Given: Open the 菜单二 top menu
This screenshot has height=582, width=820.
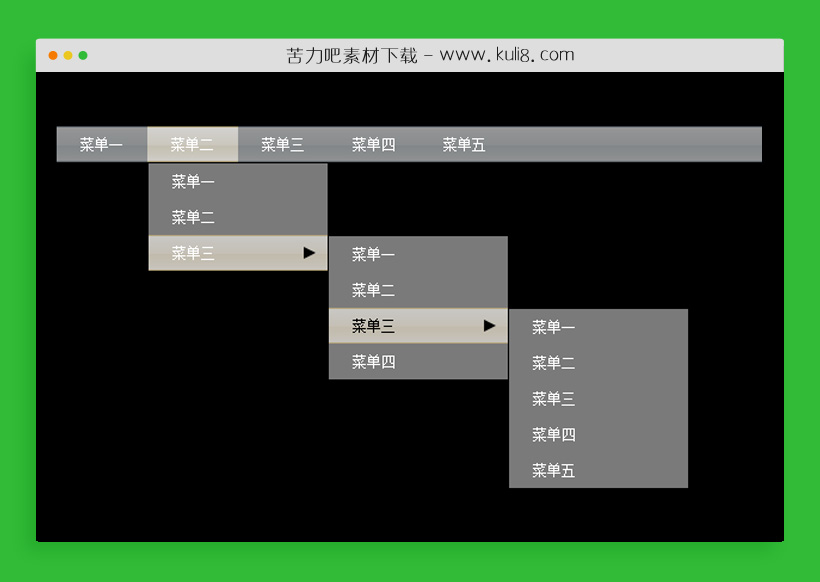Looking at the screenshot, I should coord(192,144).
